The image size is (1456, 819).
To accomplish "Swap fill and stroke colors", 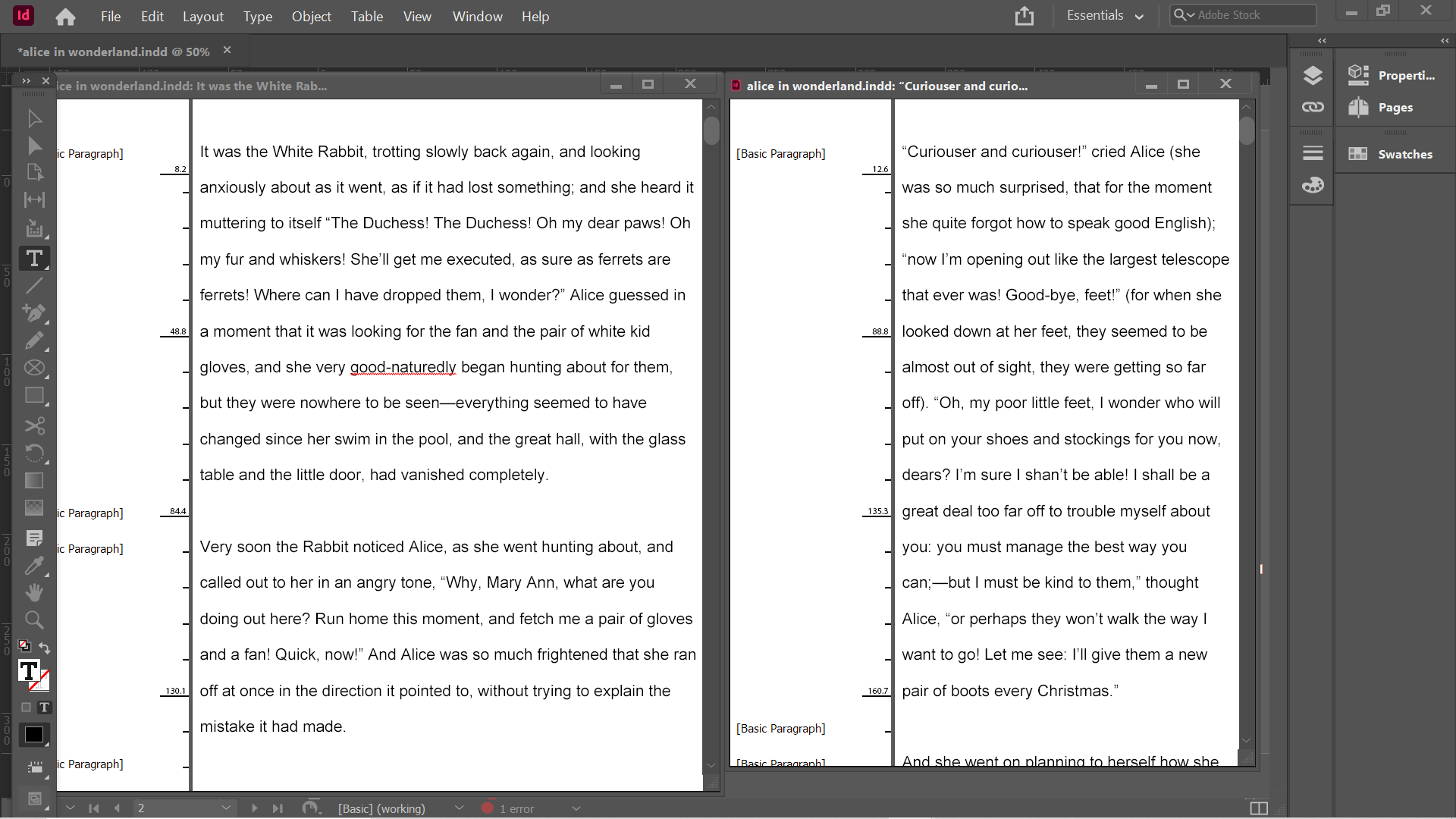I will pyautogui.click(x=44, y=648).
